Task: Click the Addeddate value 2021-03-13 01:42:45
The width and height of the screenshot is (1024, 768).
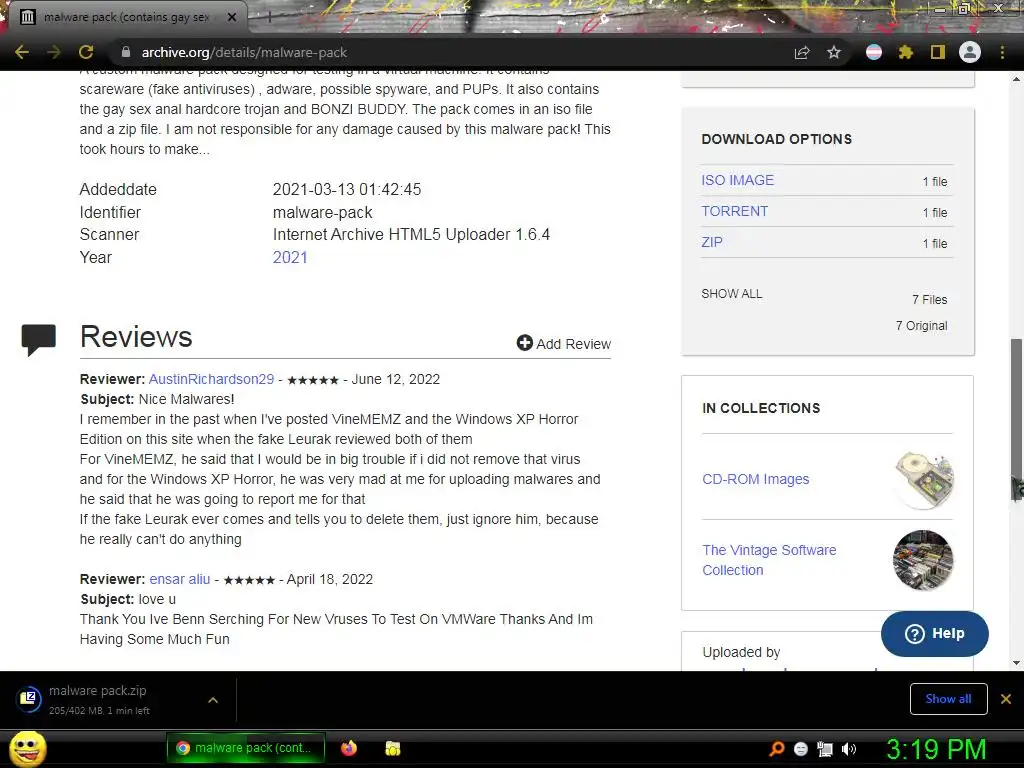Action: coord(347,189)
